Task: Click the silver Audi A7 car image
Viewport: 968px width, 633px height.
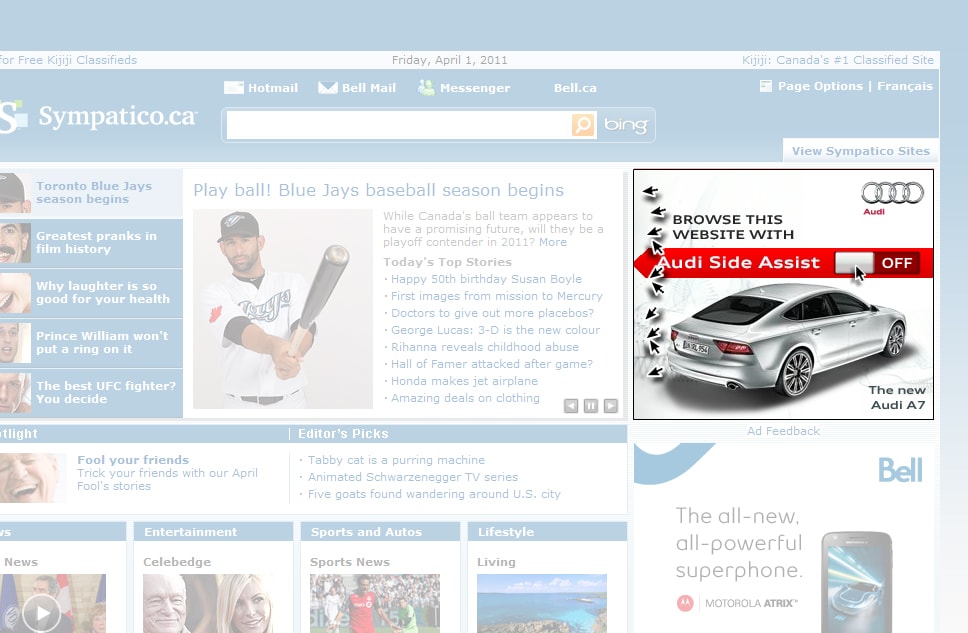Action: [789, 341]
